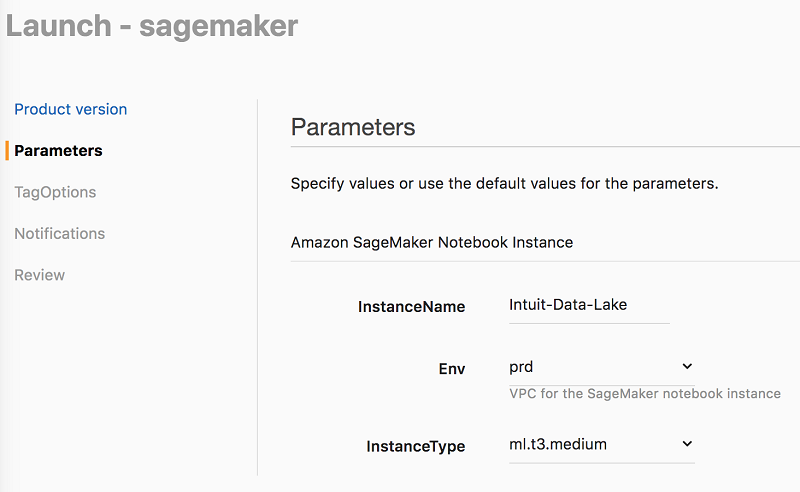Switch to the Notifications step
Viewport: 800px width, 492px height.
pyautogui.click(x=59, y=233)
